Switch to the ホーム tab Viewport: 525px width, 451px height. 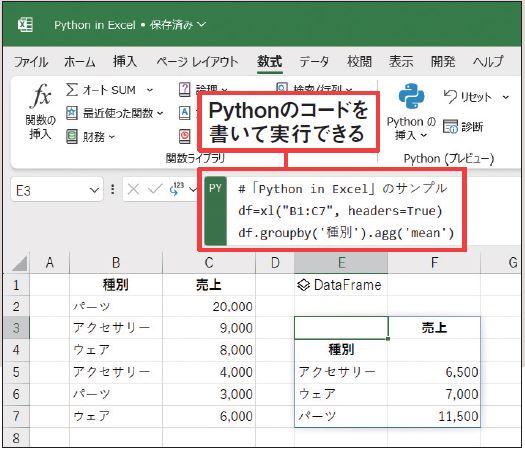pyautogui.click(x=80, y=62)
